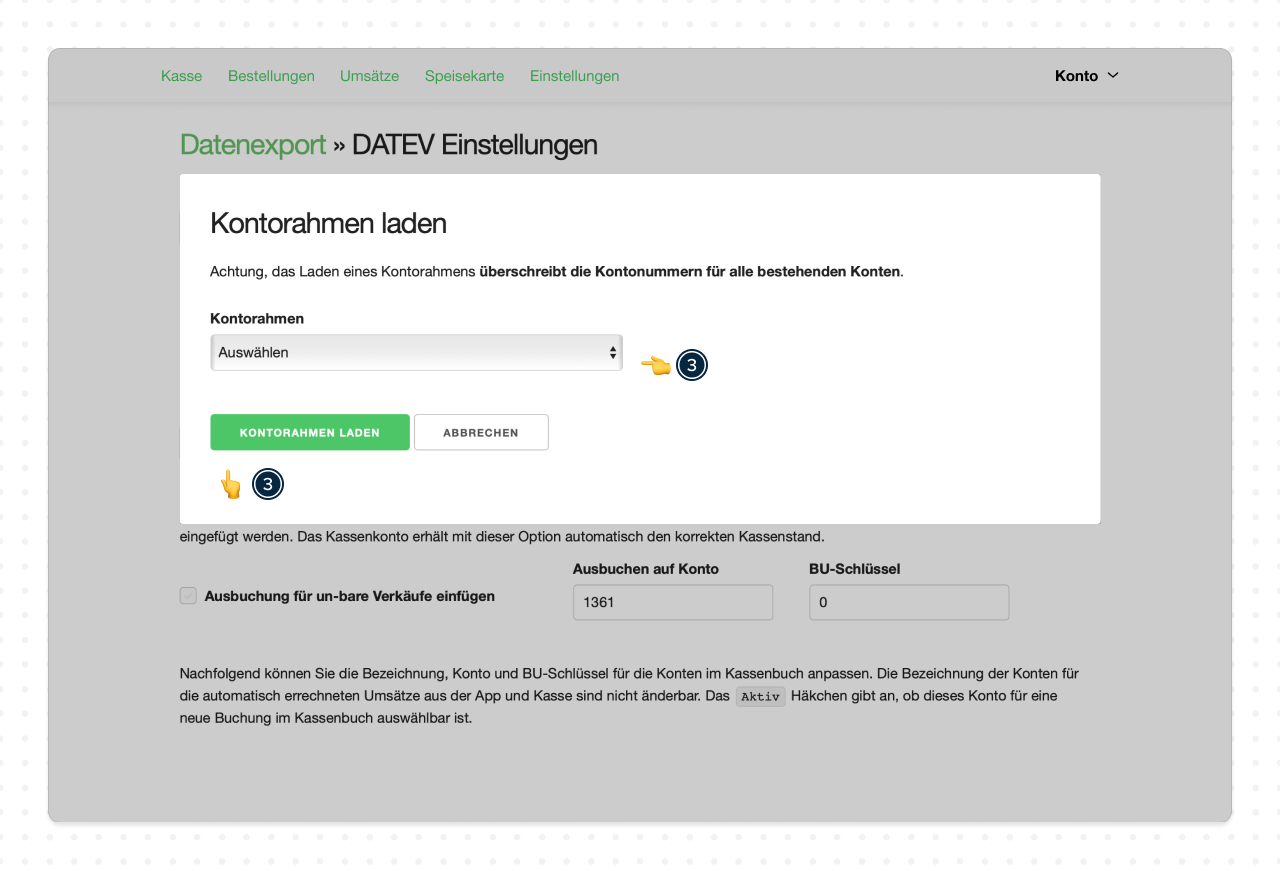The width and height of the screenshot is (1280, 871).
Task: Follow the Datenexport breadcrumb link
Action: [x=253, y=145]
